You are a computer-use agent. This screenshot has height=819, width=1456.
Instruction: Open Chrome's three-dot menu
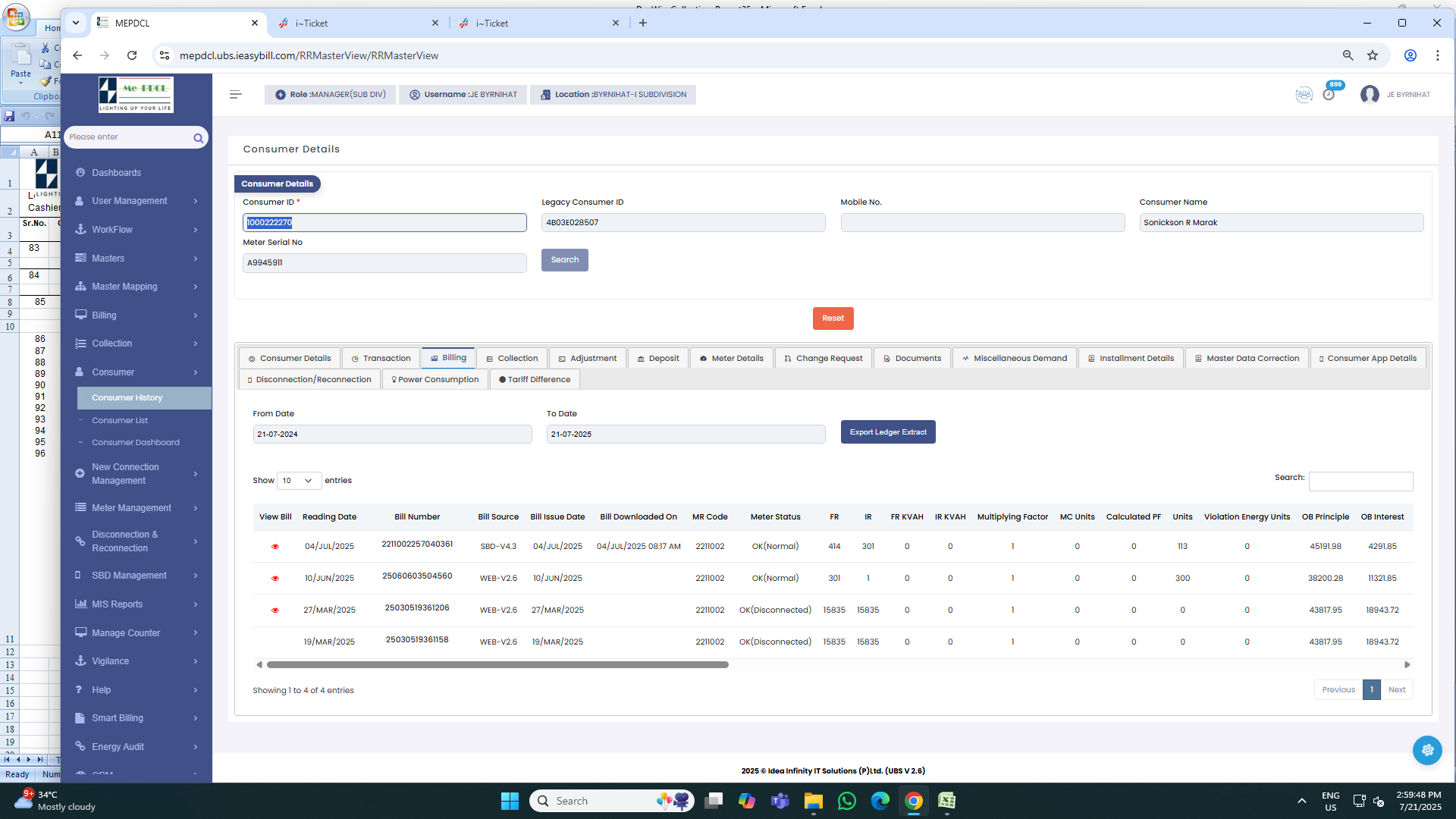pyautogui.click(x=1438, y=55)
